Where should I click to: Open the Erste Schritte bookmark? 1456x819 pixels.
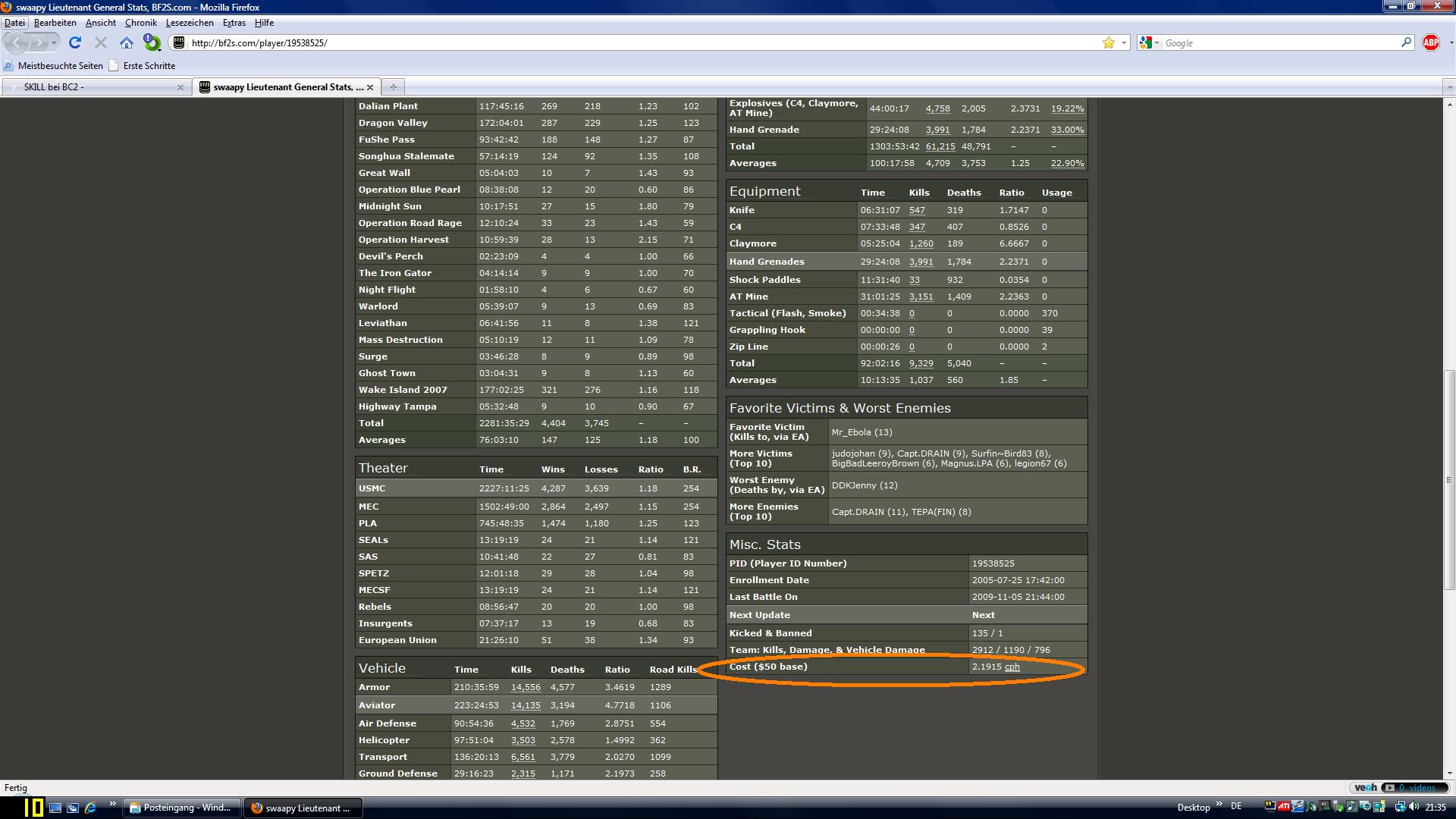[142, 66]
